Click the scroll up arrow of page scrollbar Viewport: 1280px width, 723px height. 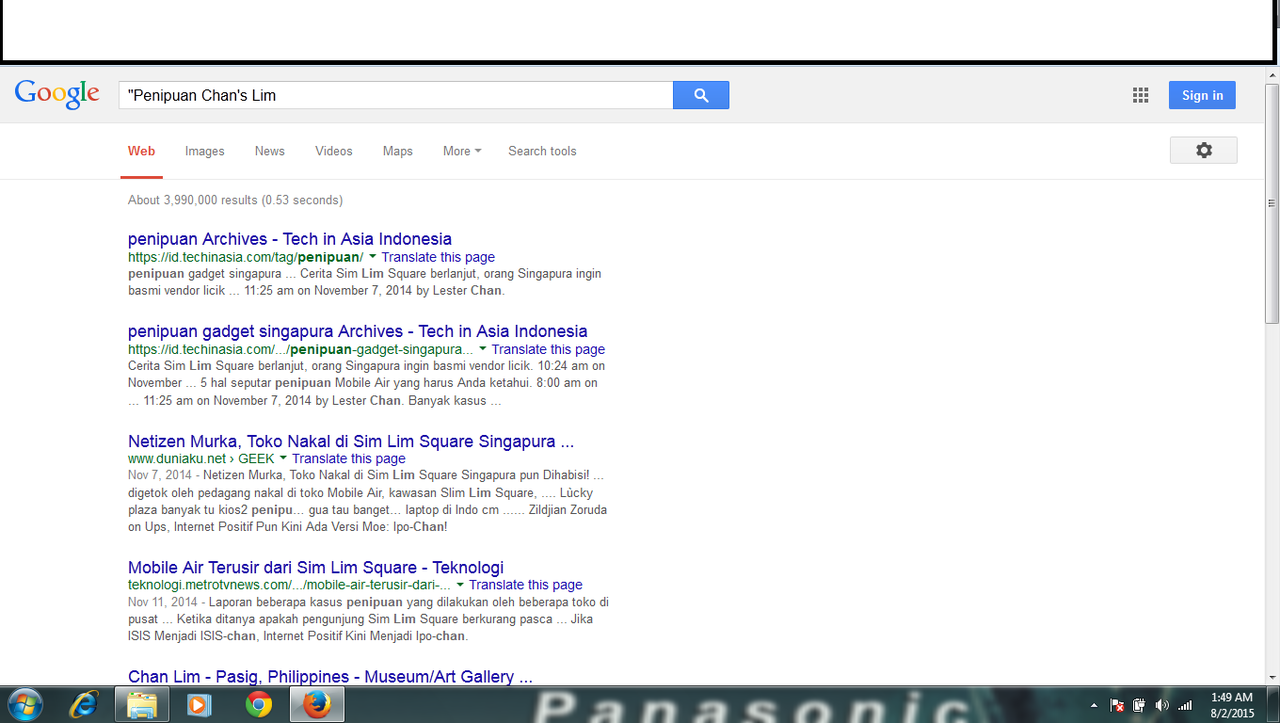click(x=1271, y=74)
